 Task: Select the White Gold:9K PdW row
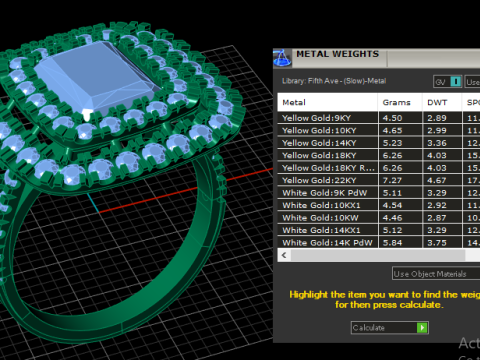(379, 193)
